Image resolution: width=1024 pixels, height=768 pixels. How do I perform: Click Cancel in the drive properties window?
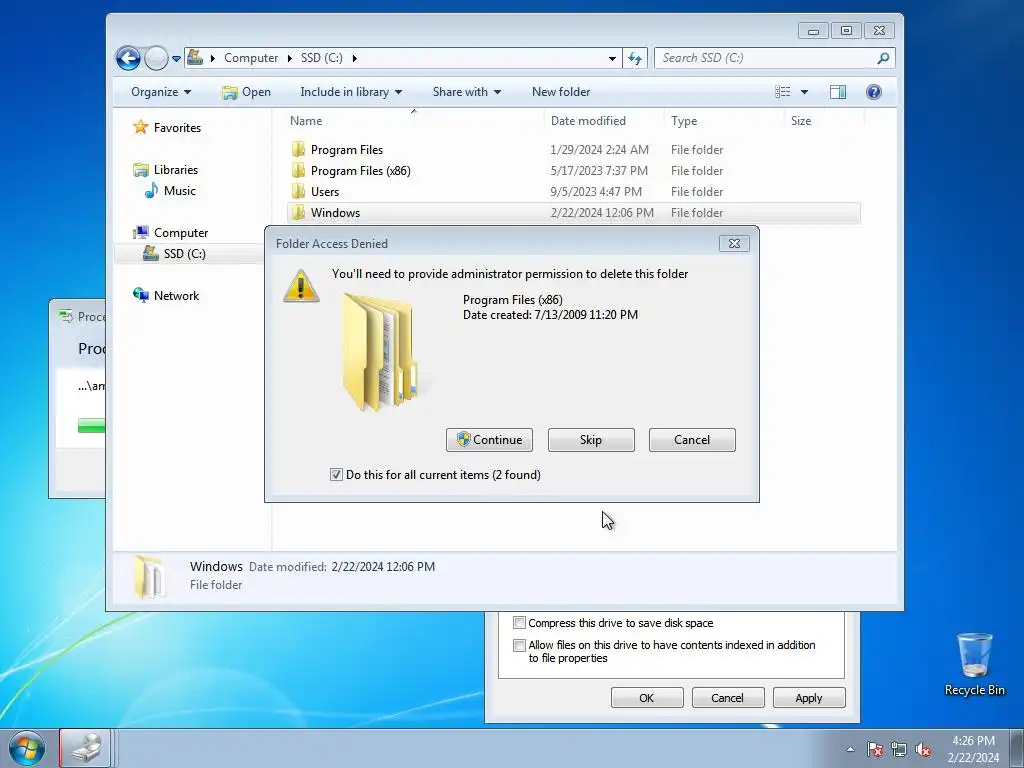728,697
